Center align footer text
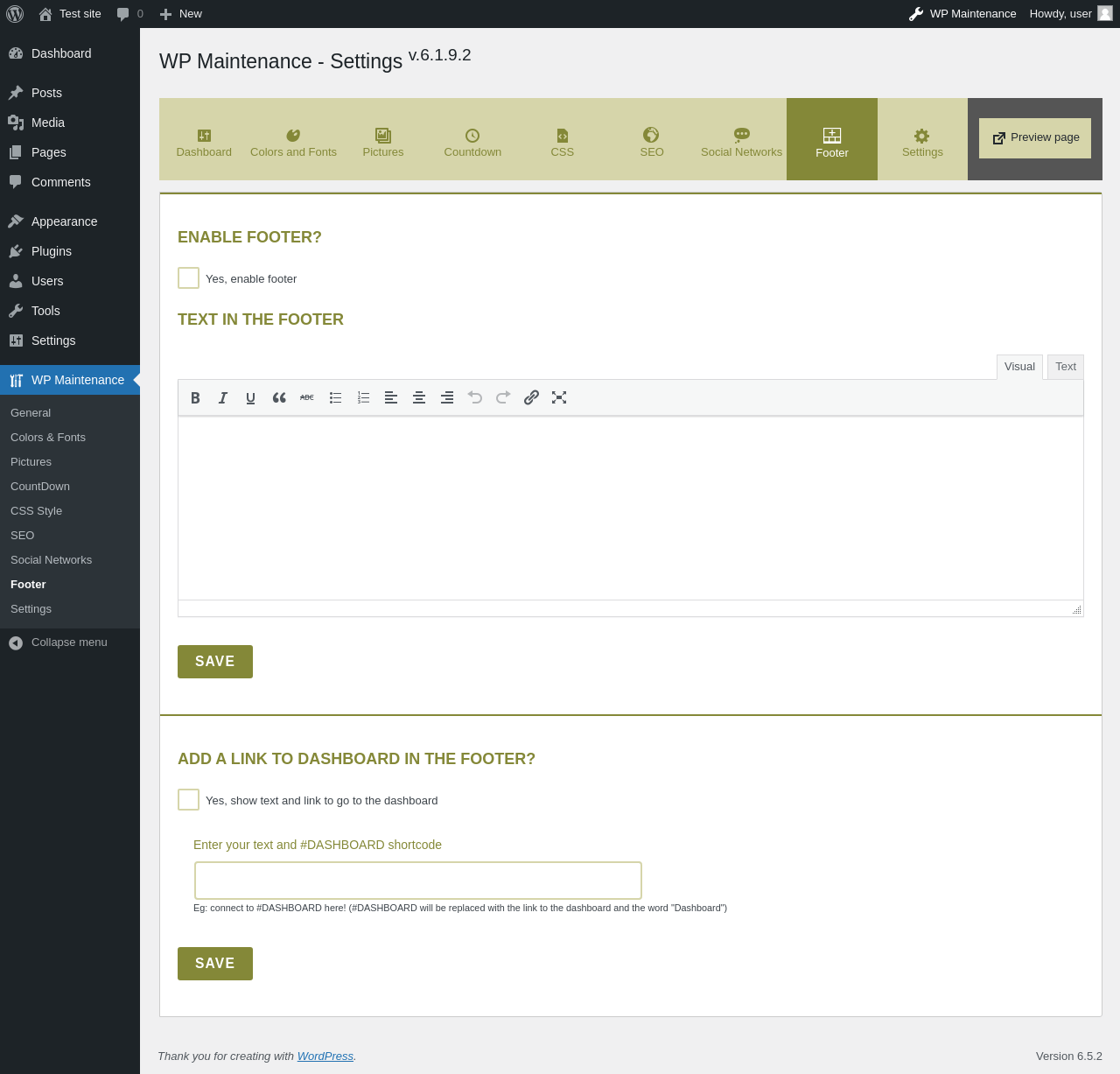The image size is (1120, 1074). (419, 397)
